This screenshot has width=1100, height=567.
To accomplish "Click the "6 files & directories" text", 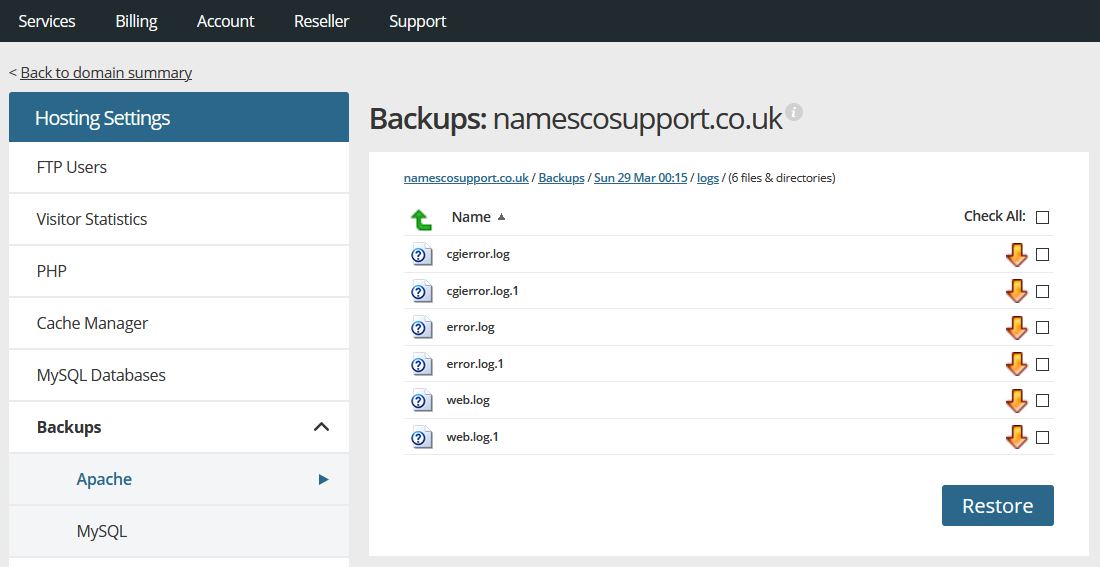I will (x=782, y=178).
